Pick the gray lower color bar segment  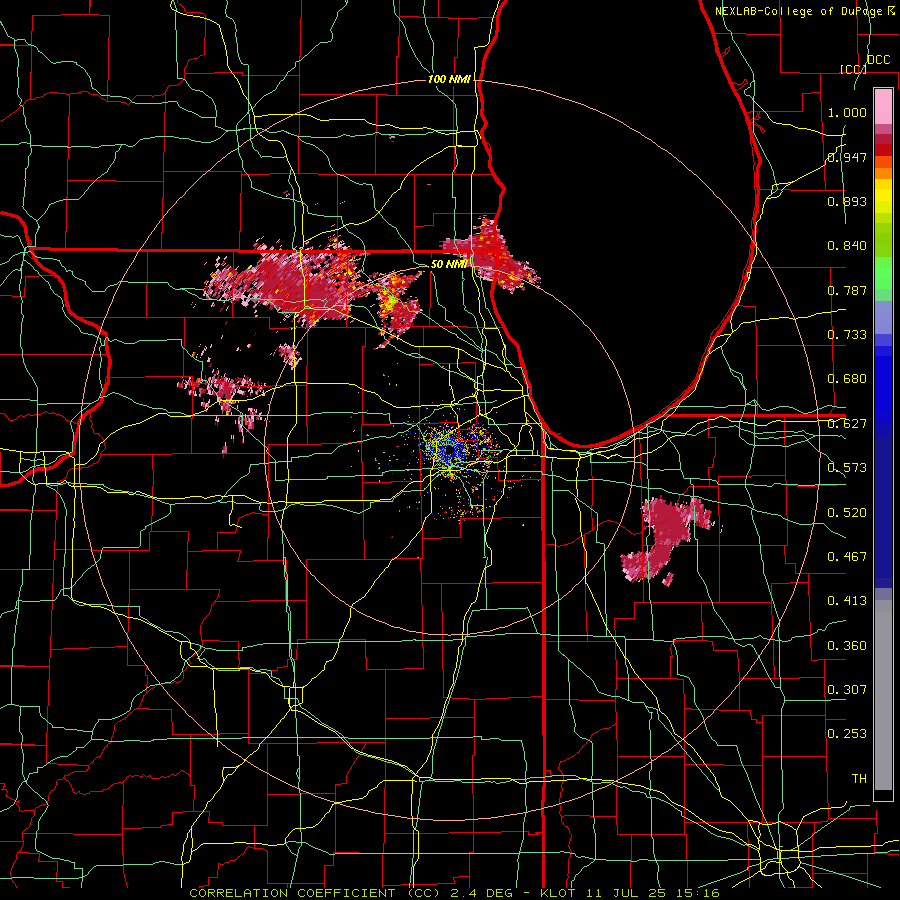[x=883, y=695]
